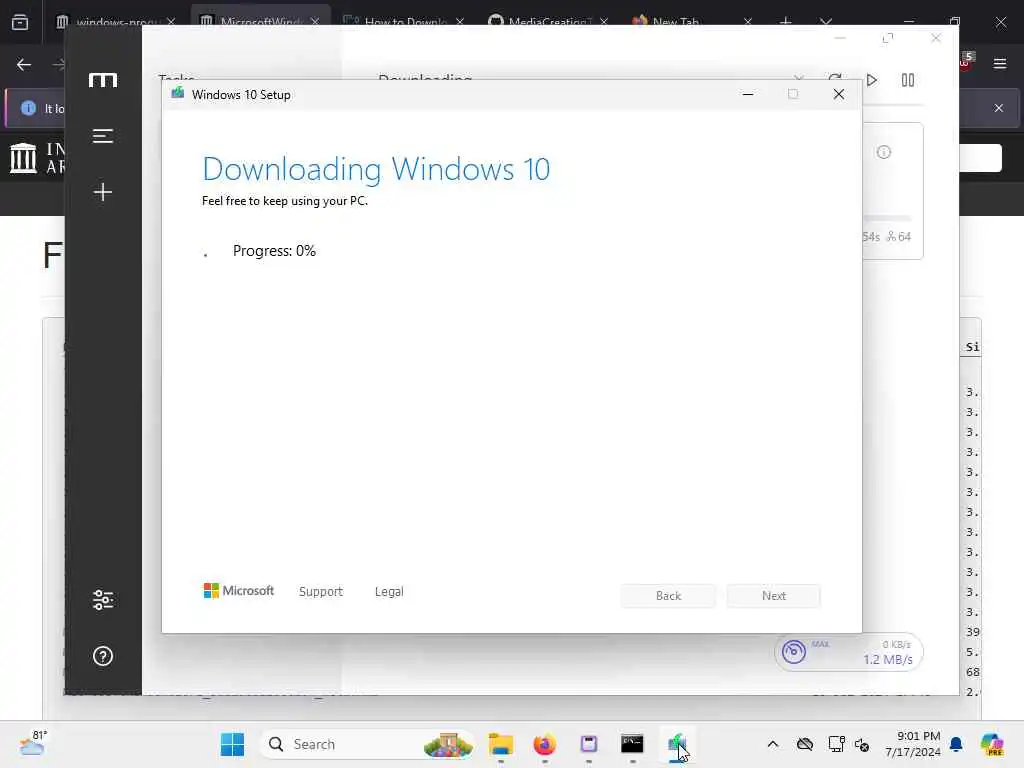
Task: Open the task list menu icon in the sidebar
Action: coord(103,136)
